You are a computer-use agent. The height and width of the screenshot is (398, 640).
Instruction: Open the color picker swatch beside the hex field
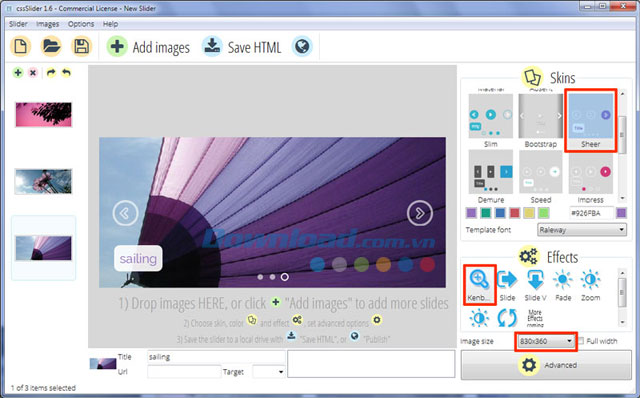(x=621, y=213)
